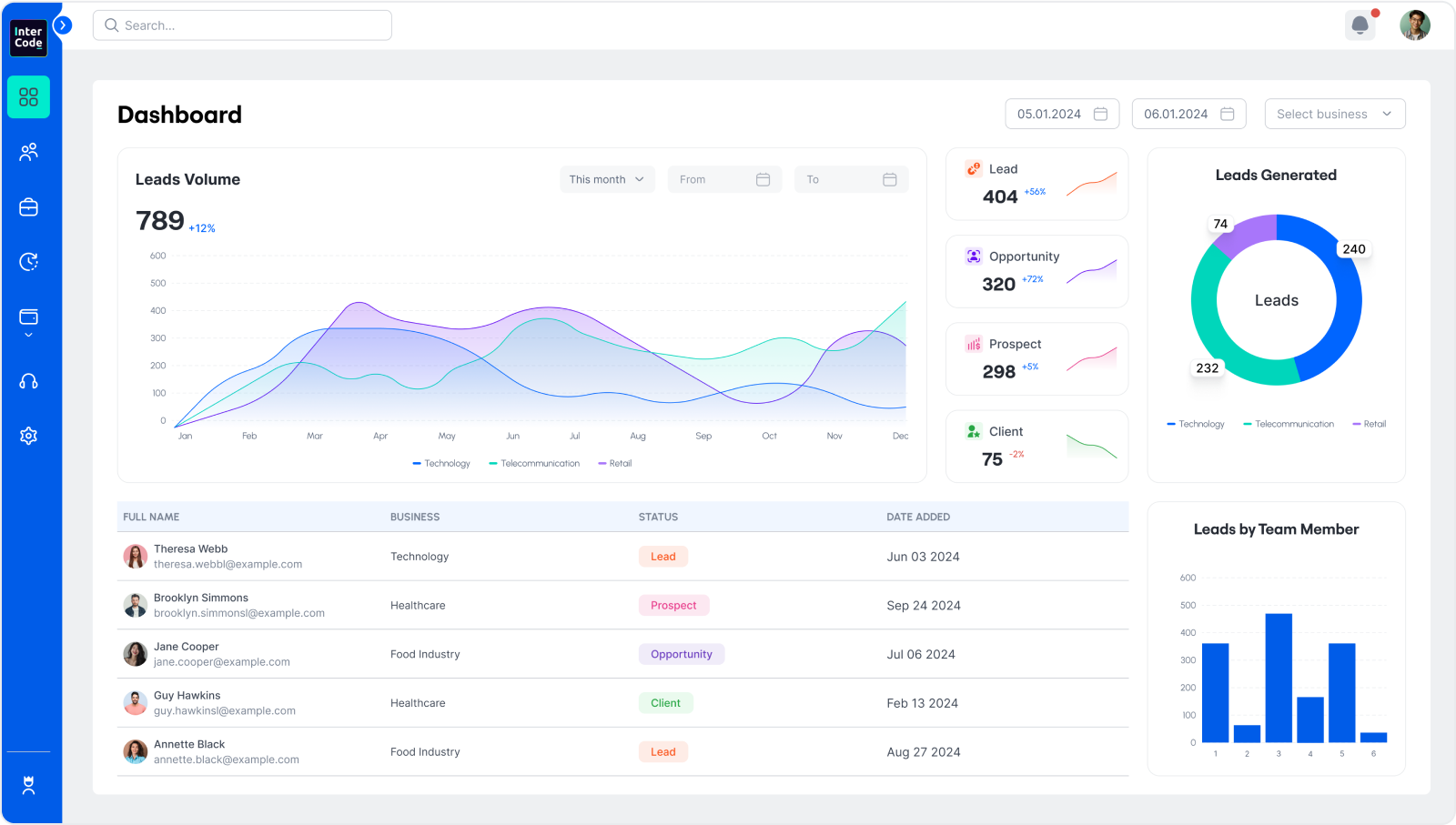1456x825 pixels.
Task: Open the 05.01.2024 date picker
Action: coord(1061,113)
